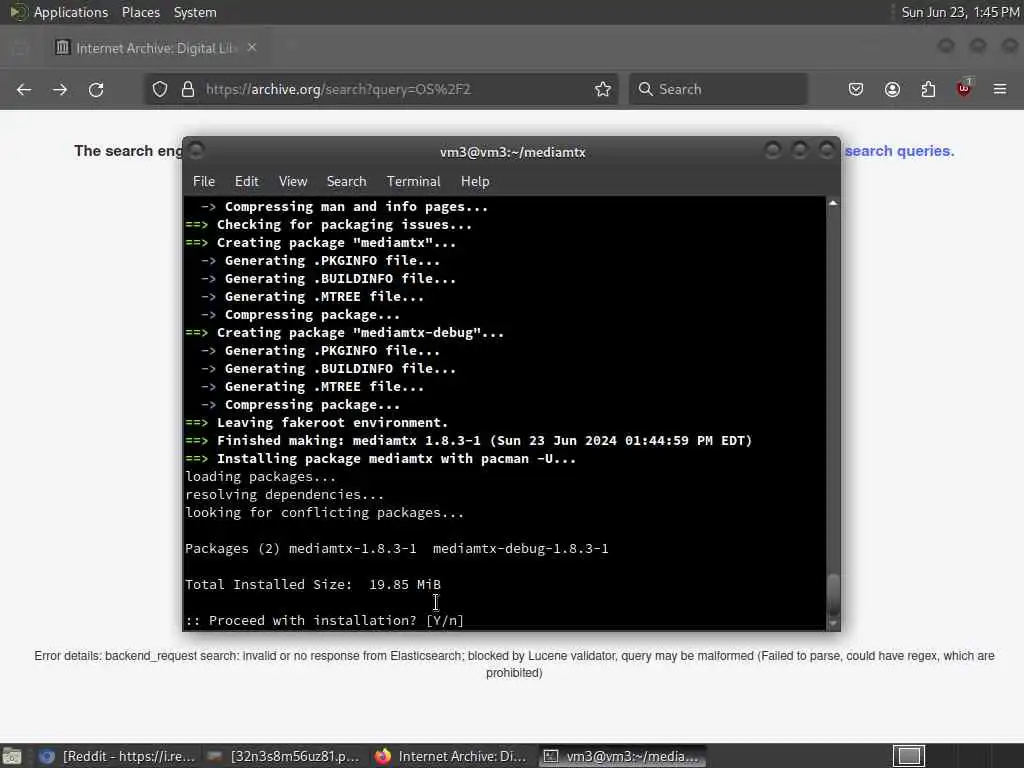This screenshot has height=768, width=1024.
Task: Click terminal scrollbar up arrow
Action: tap(833, 204)
